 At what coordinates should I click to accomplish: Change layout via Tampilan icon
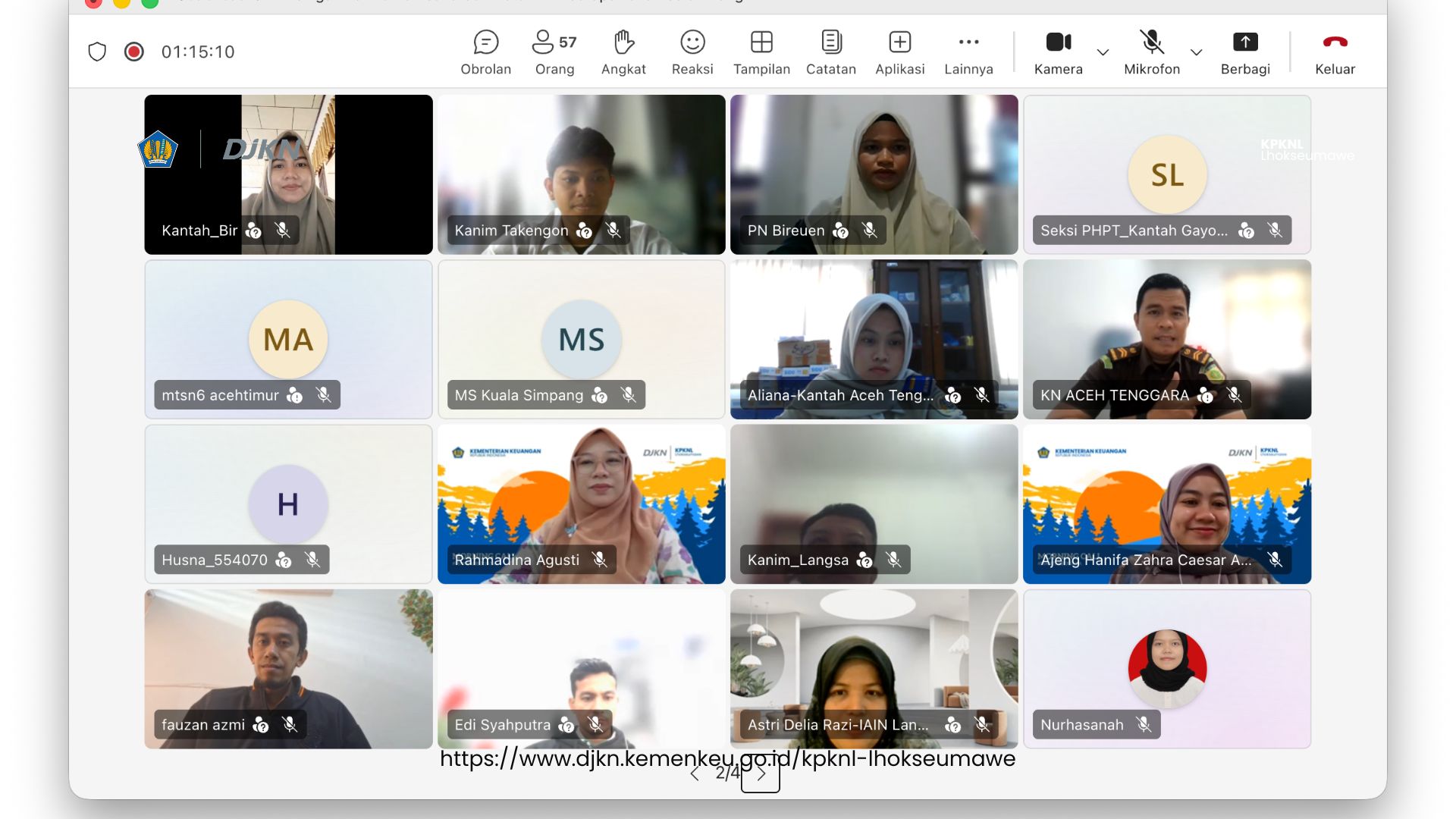click(761, 52)
